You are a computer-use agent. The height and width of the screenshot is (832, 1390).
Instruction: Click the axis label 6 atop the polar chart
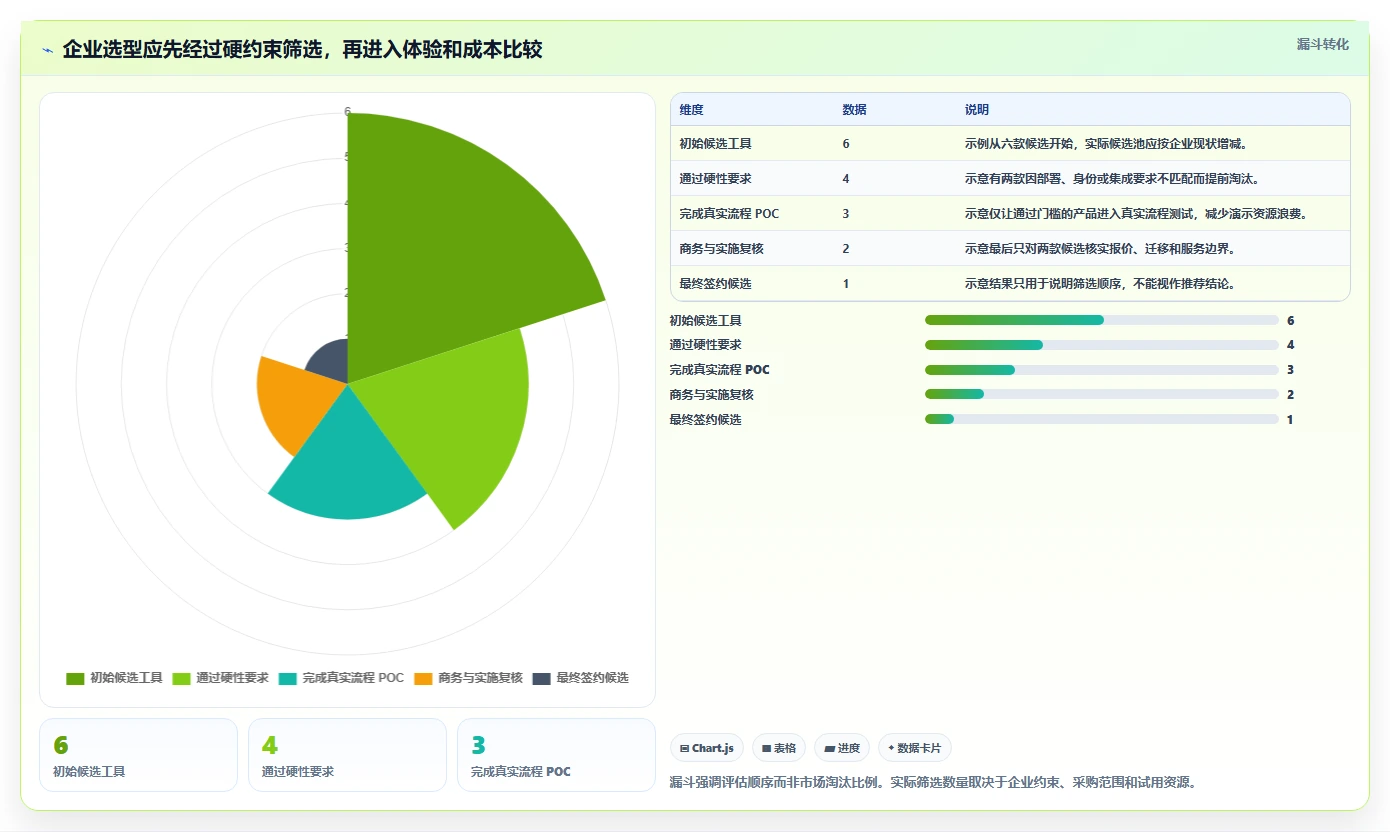point(347,112)
